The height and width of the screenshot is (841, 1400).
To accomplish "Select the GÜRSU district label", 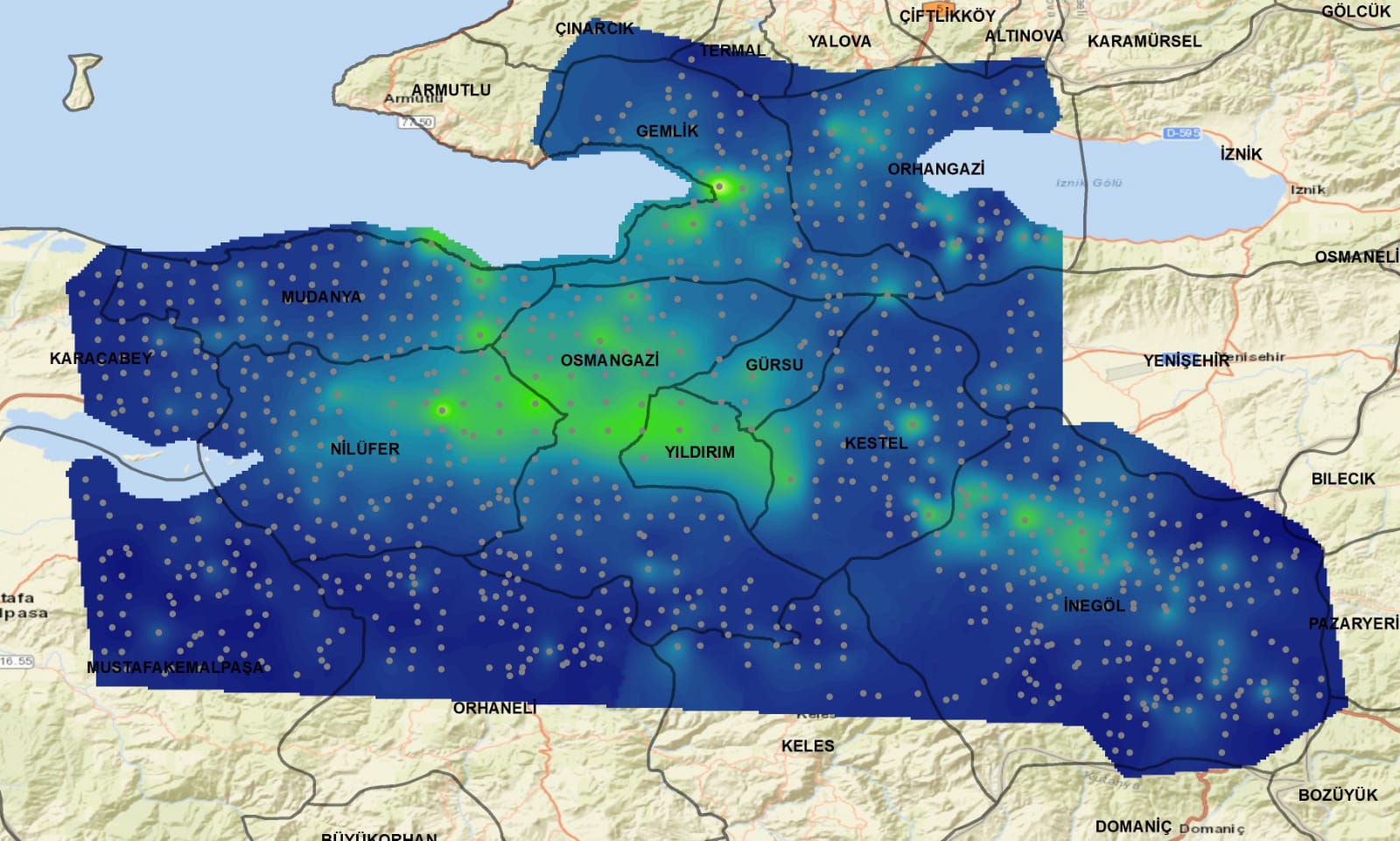I will (x=774, y=364).
